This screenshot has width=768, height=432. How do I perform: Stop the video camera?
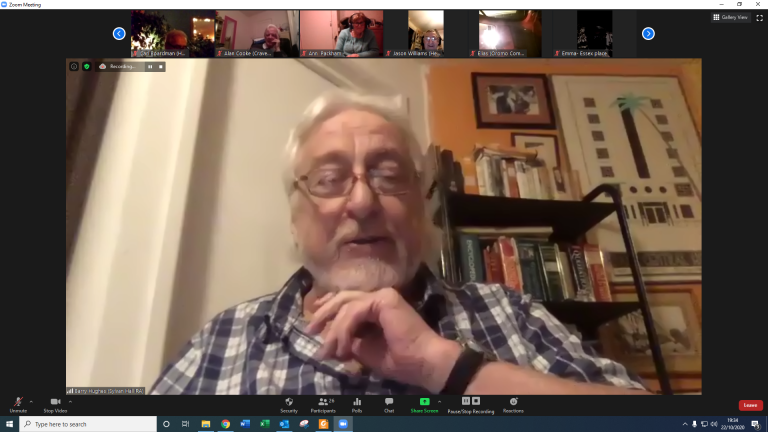[x=55, y=405]
